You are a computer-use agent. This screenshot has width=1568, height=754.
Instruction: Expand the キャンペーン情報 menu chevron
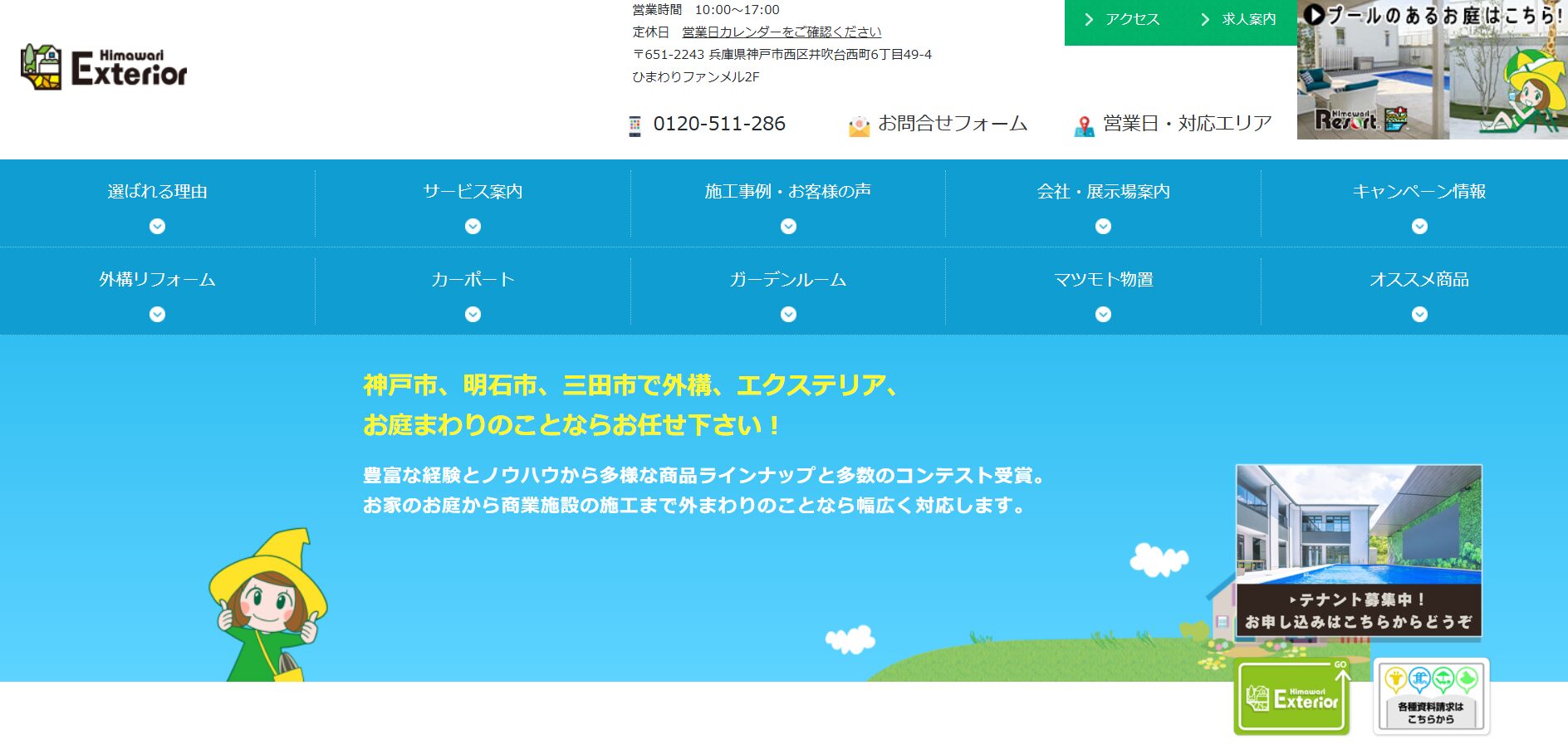pyautogui.click(x=1420, y=226)
